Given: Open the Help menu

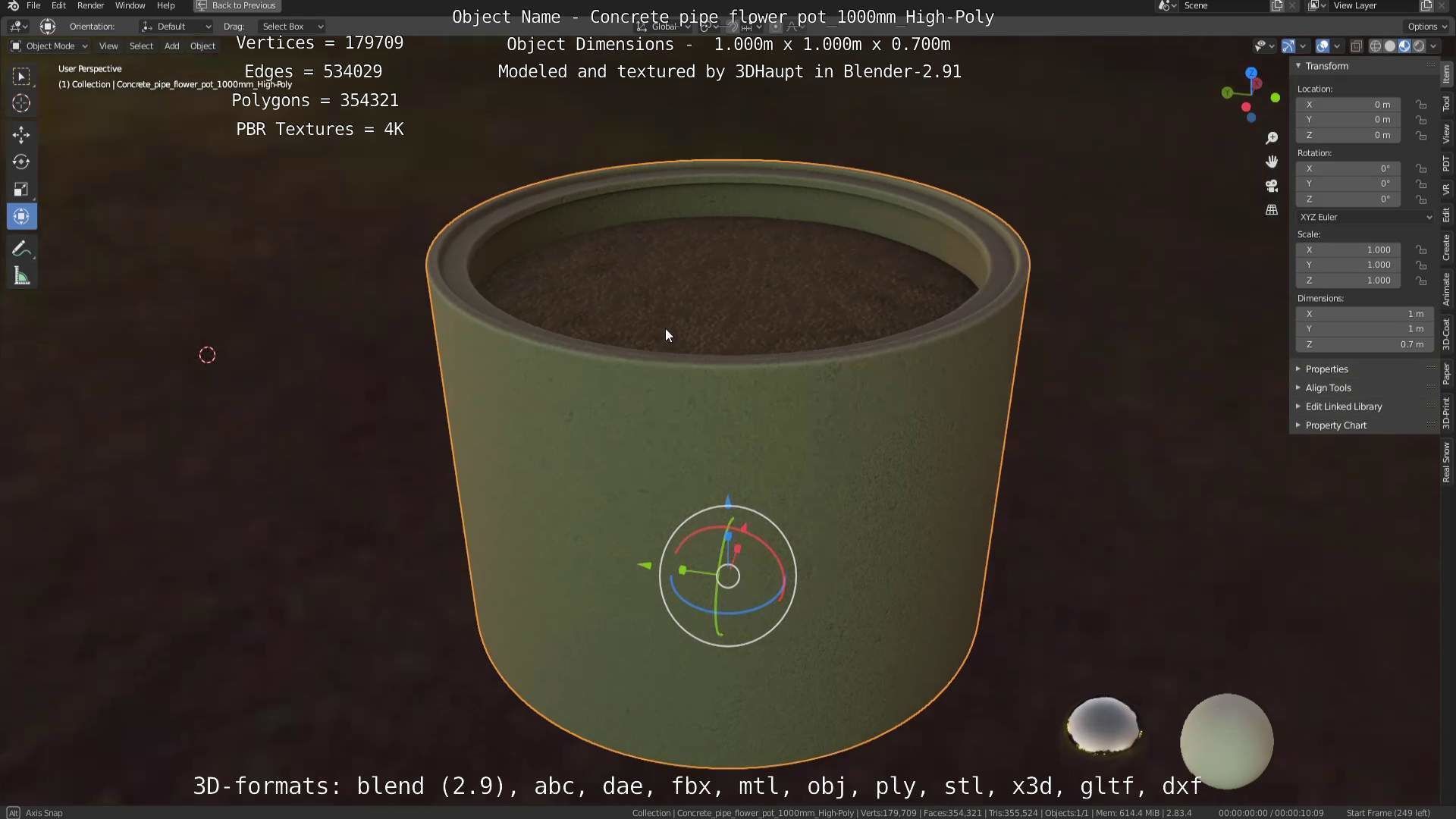Looking at the screenshot, I should (x=165, y=5).
